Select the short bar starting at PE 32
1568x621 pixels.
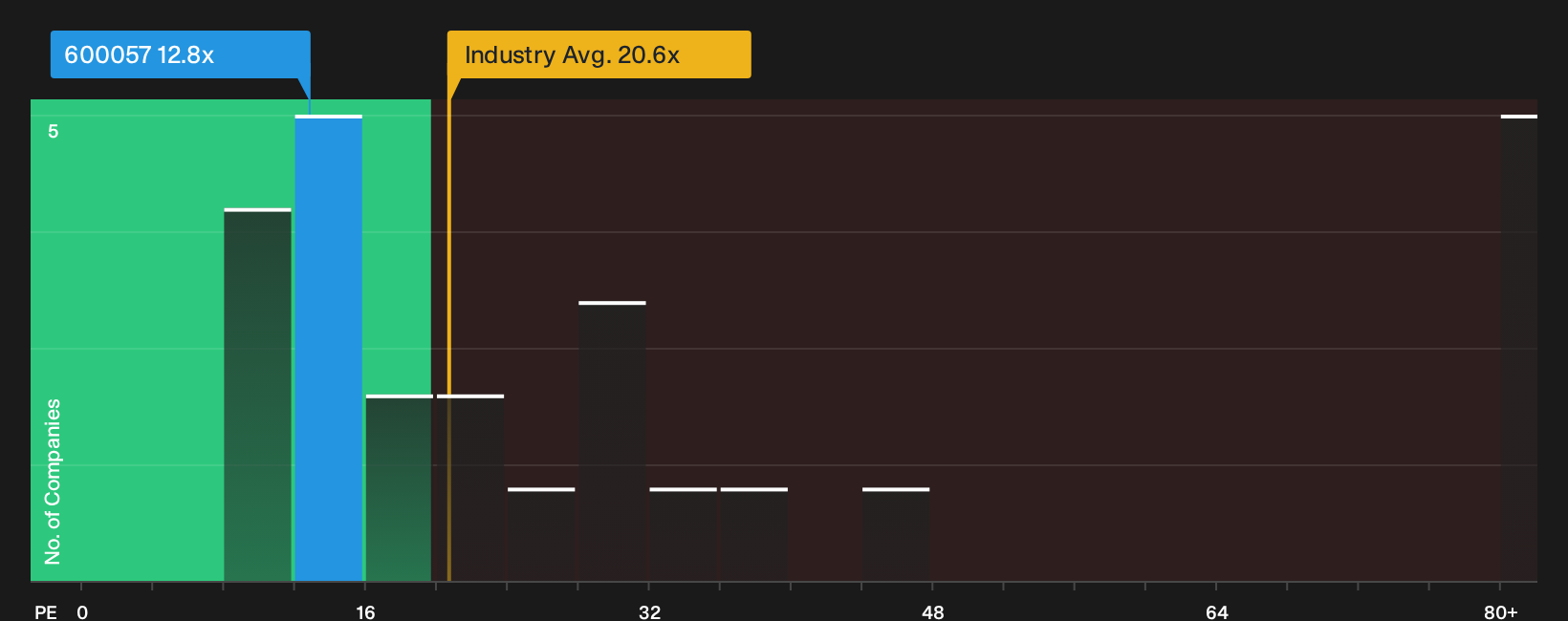click(683, 534)
